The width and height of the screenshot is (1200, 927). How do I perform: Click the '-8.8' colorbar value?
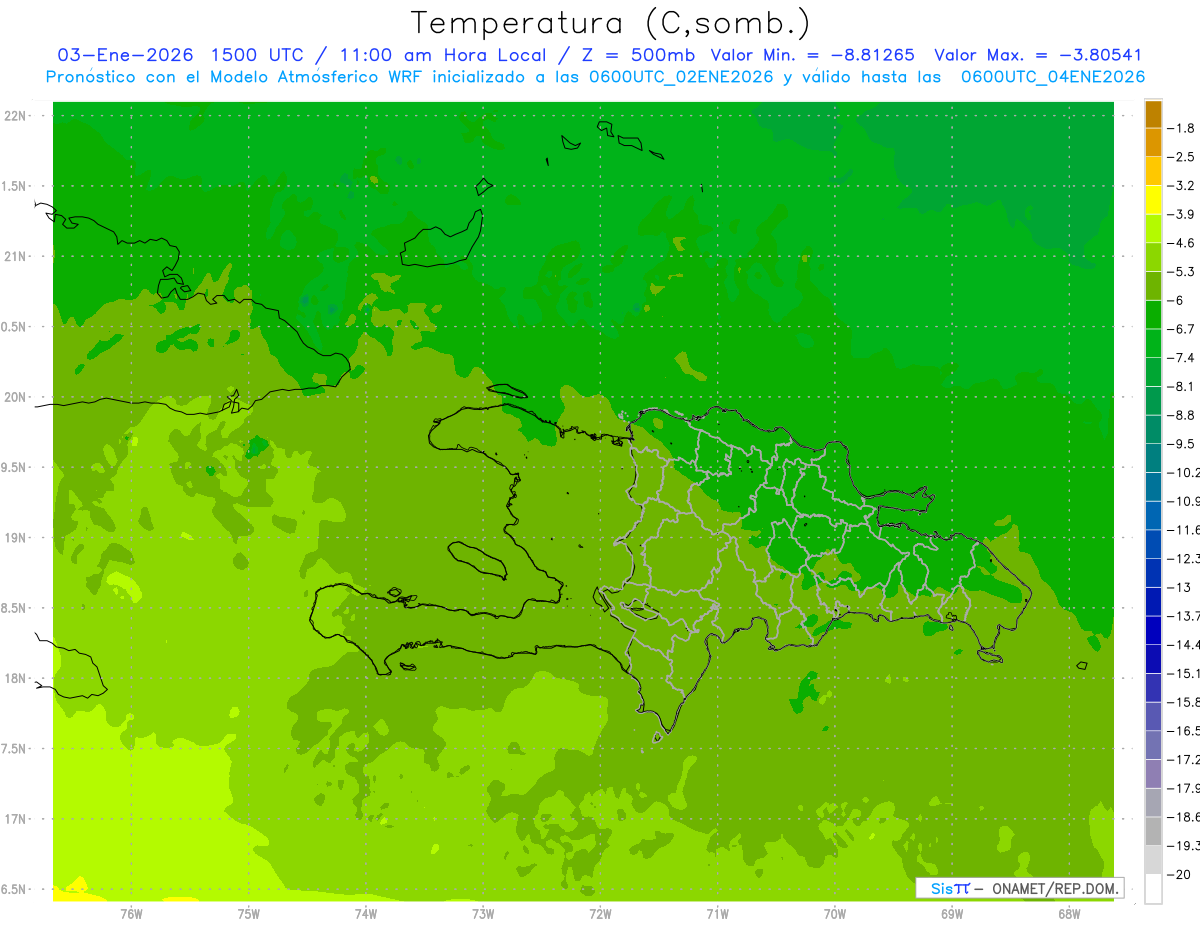click(x=1182, y=415)
